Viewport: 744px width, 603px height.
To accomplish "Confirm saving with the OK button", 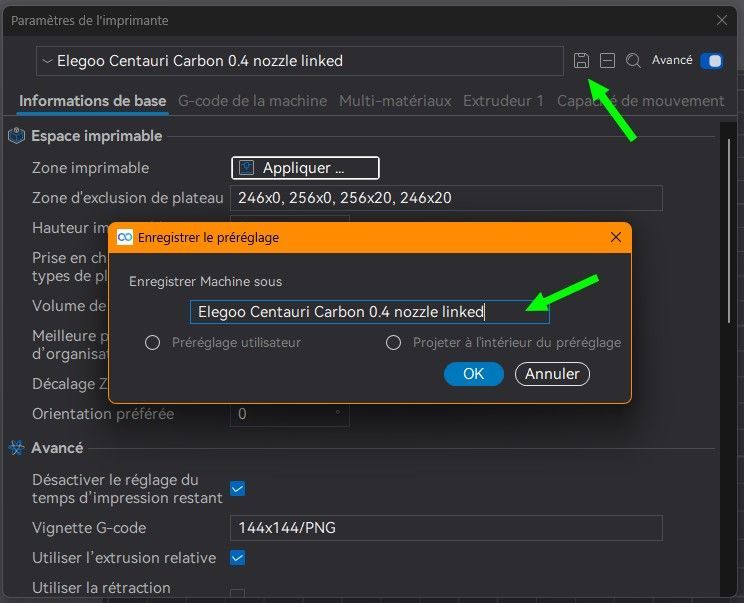I will coord(474,374).
